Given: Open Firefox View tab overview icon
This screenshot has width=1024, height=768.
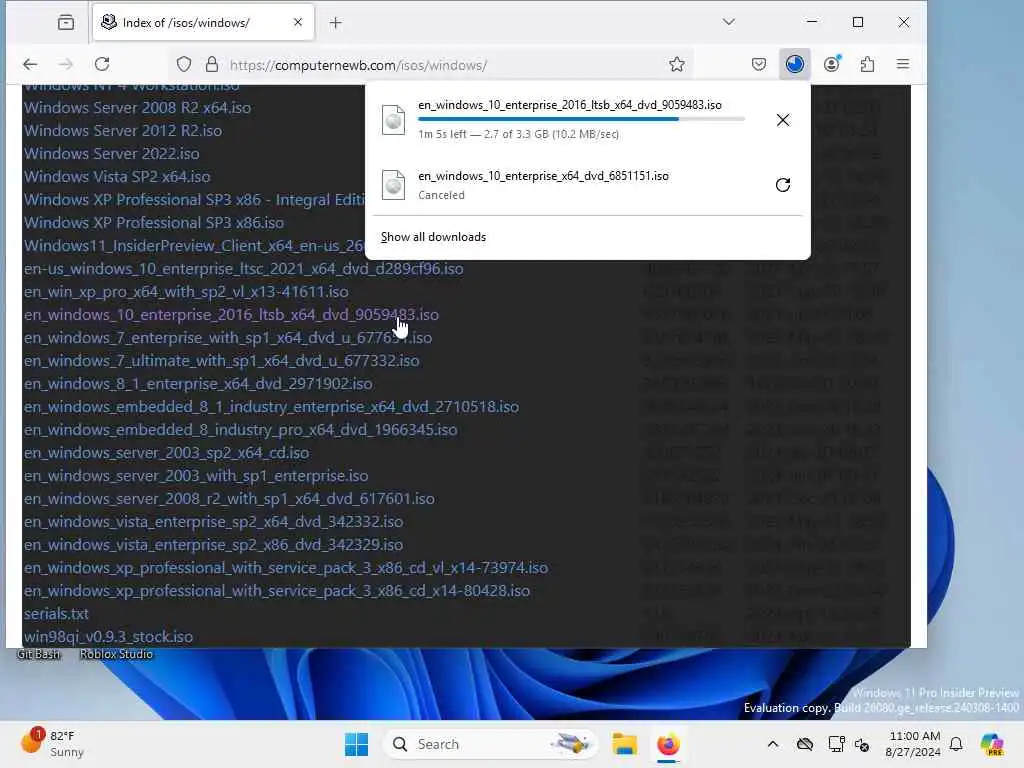Looking at the screenshot, I should [x=66, y=23].
